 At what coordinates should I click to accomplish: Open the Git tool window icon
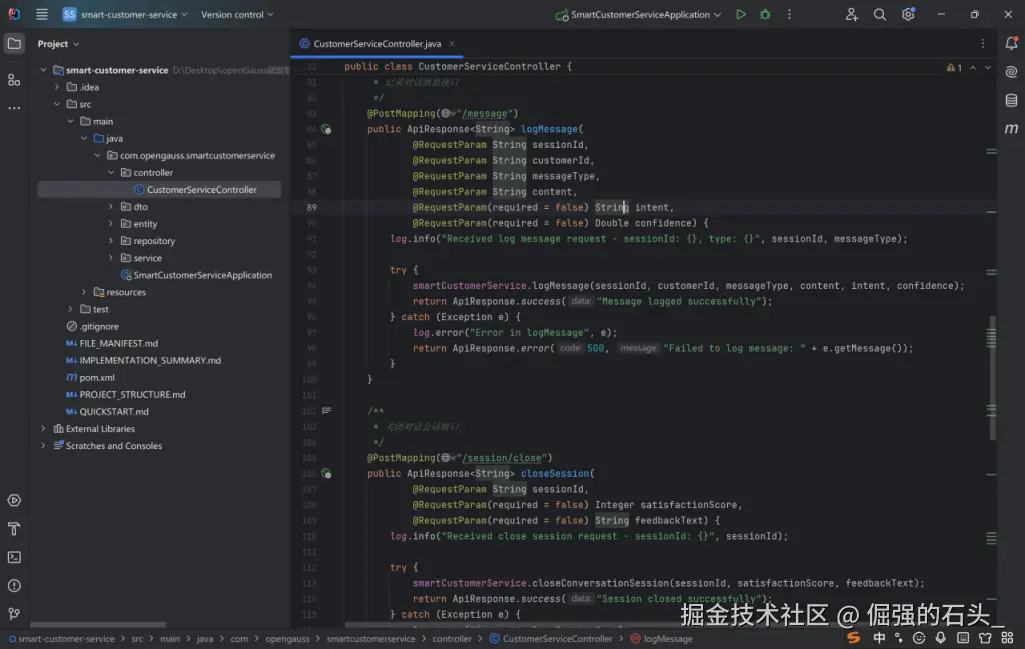(x=14, y=613)
